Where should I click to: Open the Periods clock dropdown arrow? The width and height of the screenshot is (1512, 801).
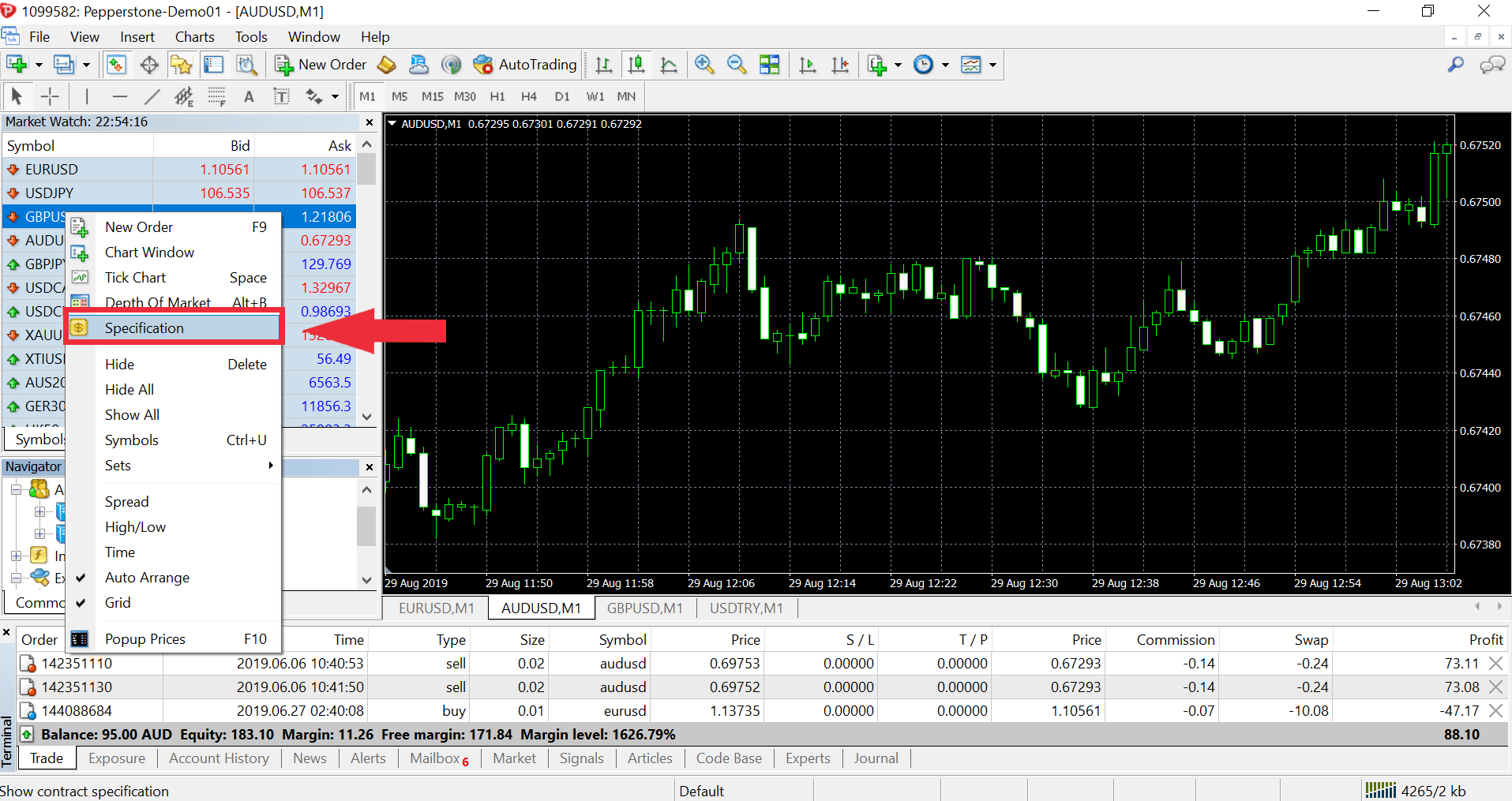[945, 66]
